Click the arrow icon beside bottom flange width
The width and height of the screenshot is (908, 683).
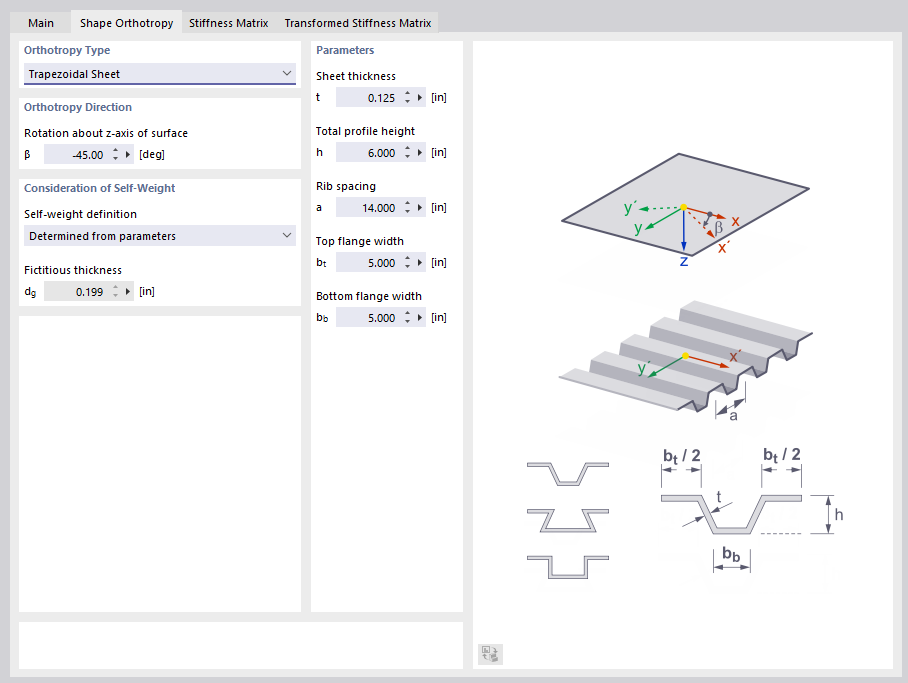[x=419, y=317]
